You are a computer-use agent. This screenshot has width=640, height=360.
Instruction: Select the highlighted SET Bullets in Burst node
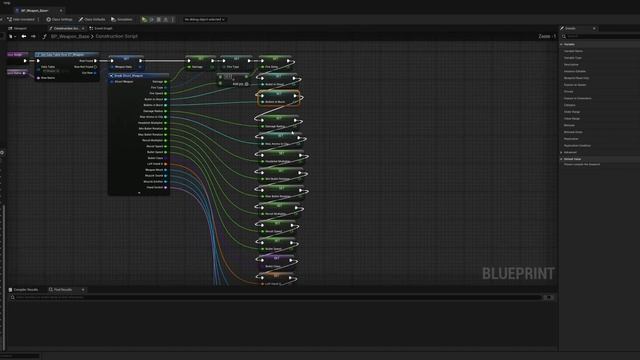(x=278, y=98)
